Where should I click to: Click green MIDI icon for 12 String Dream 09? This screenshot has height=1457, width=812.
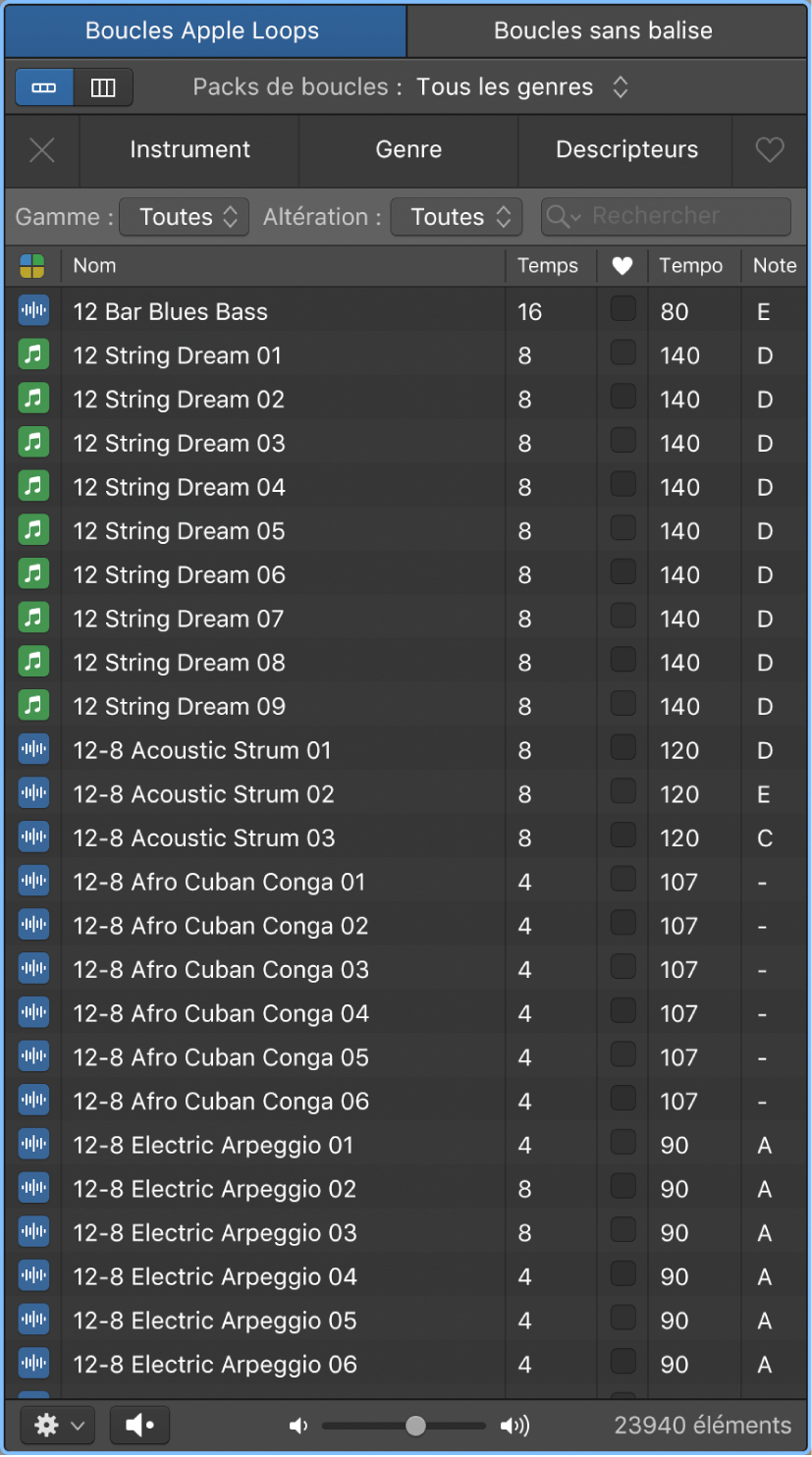[x=33, y=706]
